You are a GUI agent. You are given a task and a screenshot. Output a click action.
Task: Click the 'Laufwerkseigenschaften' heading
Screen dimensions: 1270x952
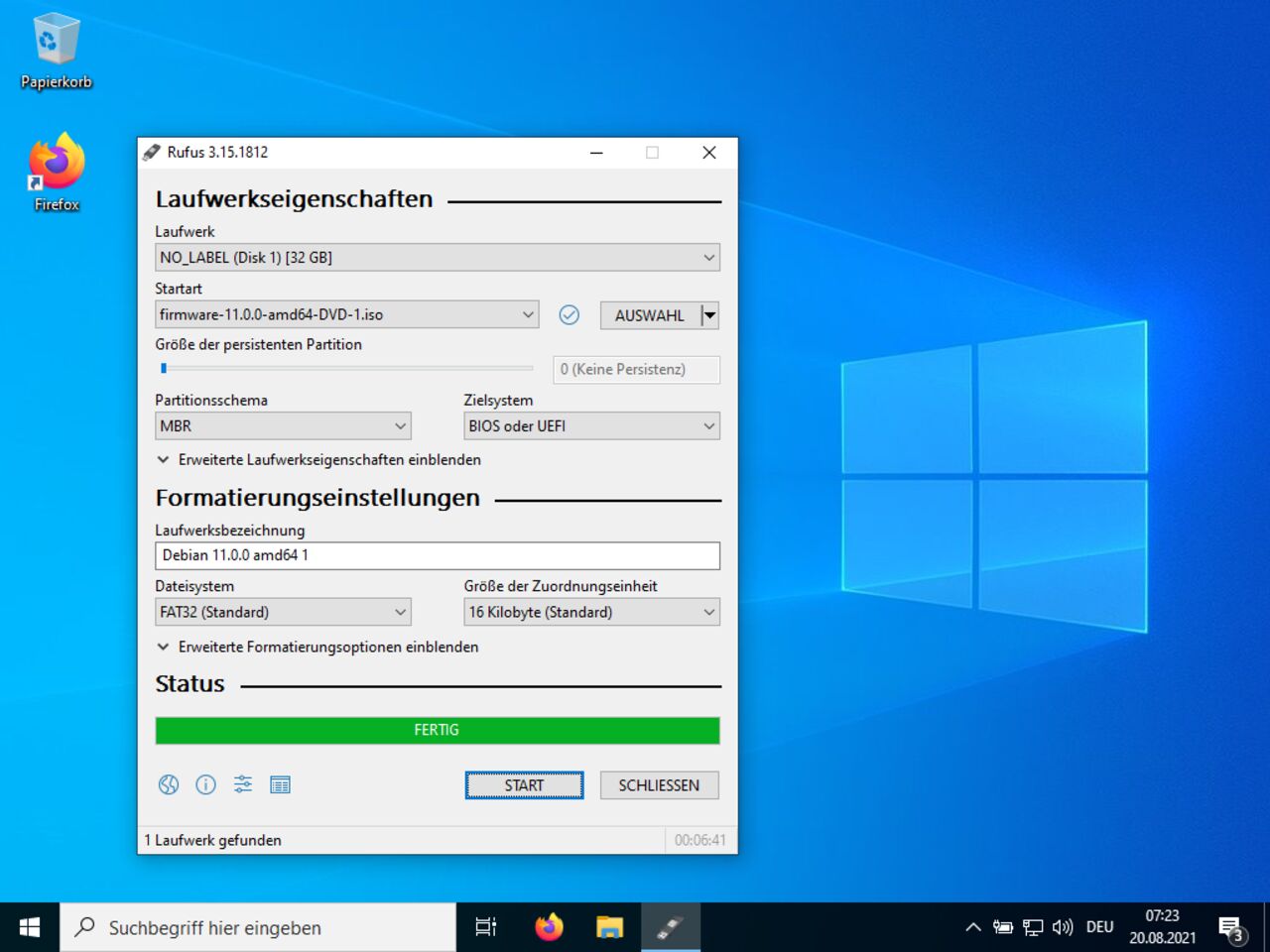295,199
